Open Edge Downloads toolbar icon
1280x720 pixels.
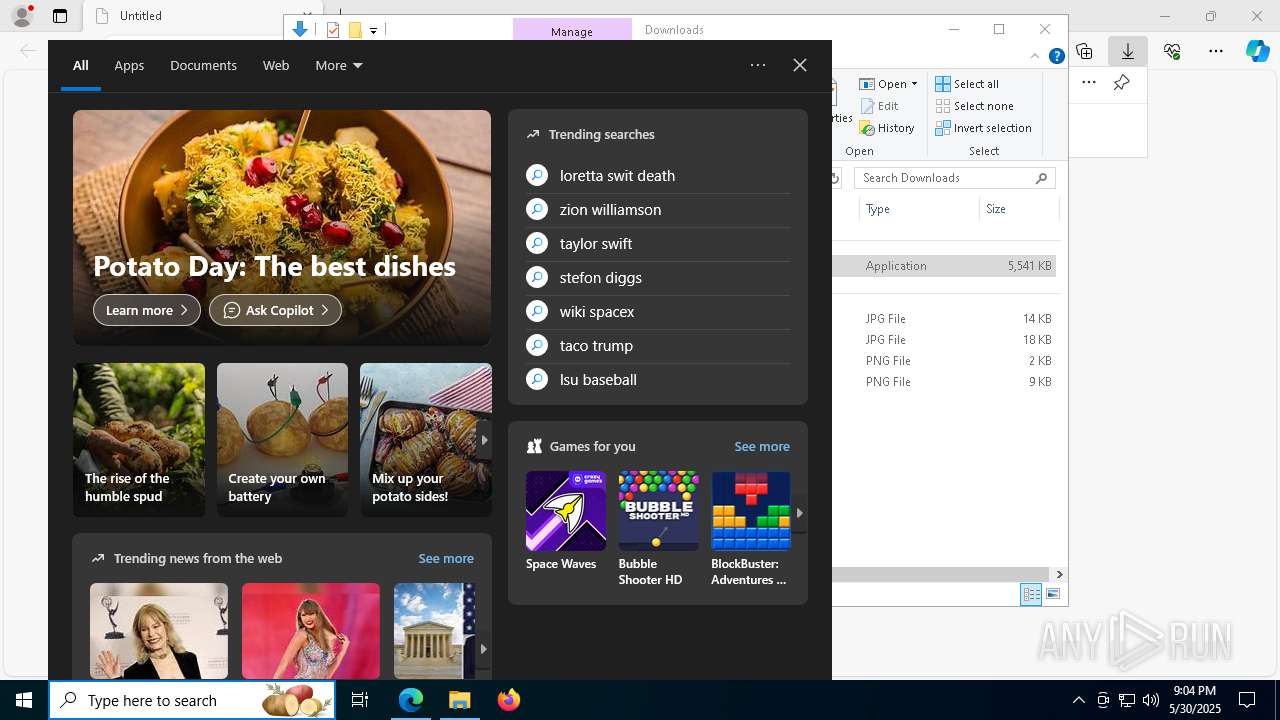tap(1127, 51)
